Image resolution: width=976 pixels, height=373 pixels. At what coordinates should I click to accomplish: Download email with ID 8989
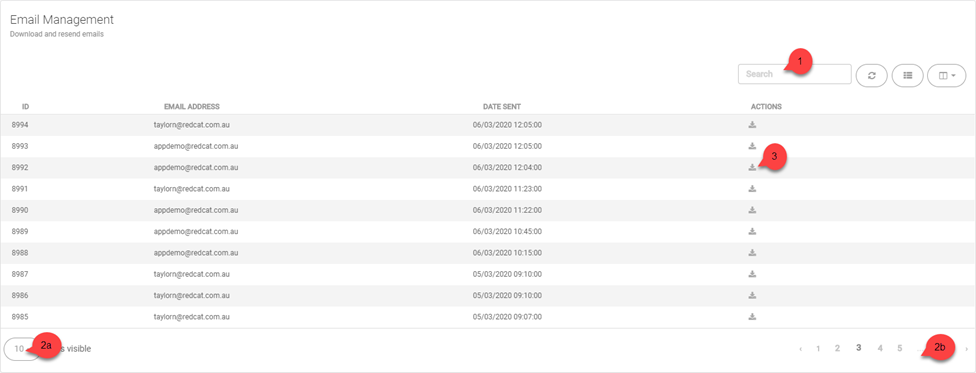click(x=752, y=231)
